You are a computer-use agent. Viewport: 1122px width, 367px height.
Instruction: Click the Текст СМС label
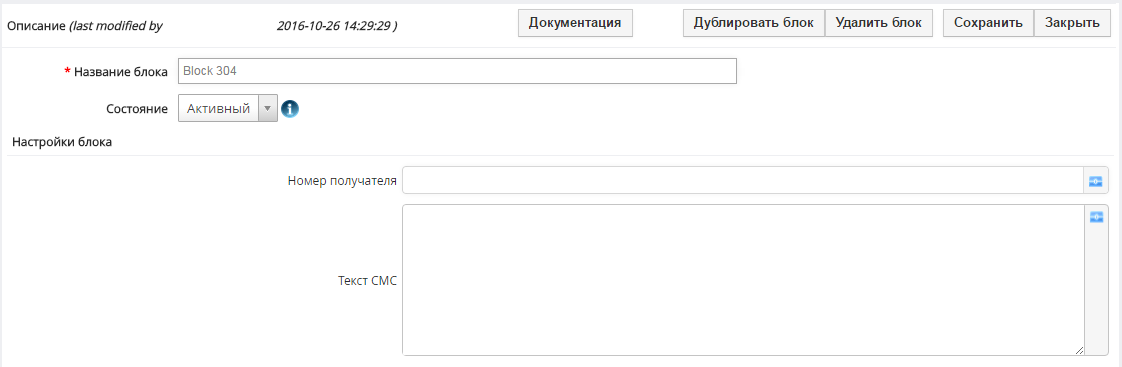click(367, 280)
